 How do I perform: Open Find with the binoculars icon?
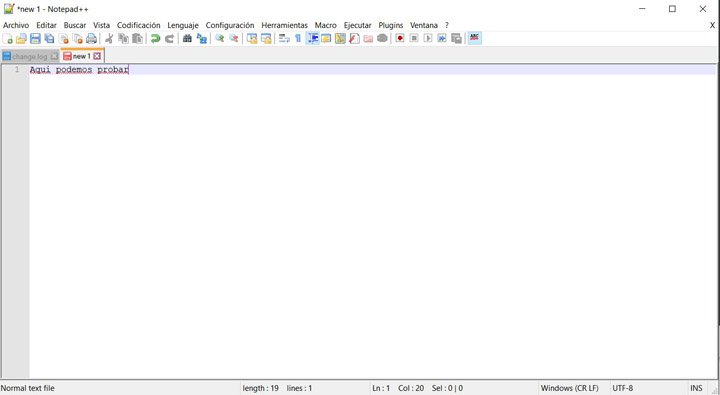coord(187,39)
